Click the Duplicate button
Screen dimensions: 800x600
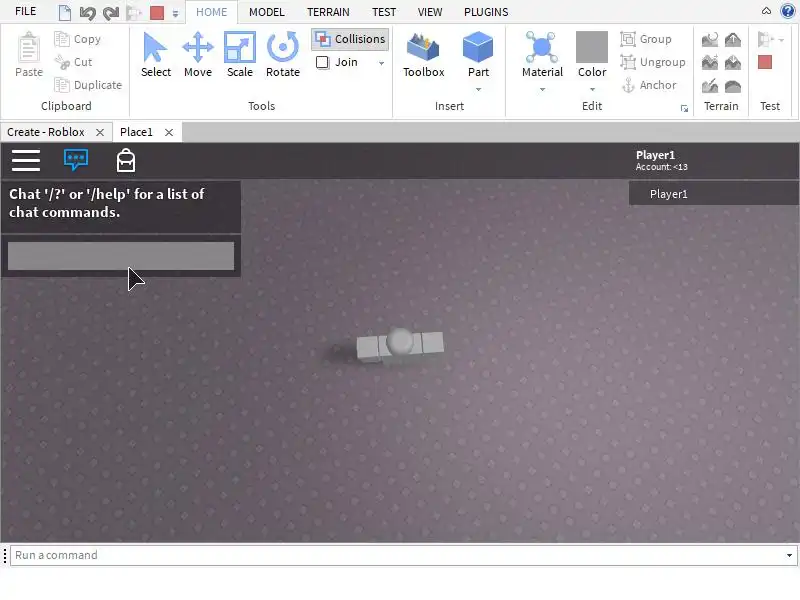tap(88, 85)
